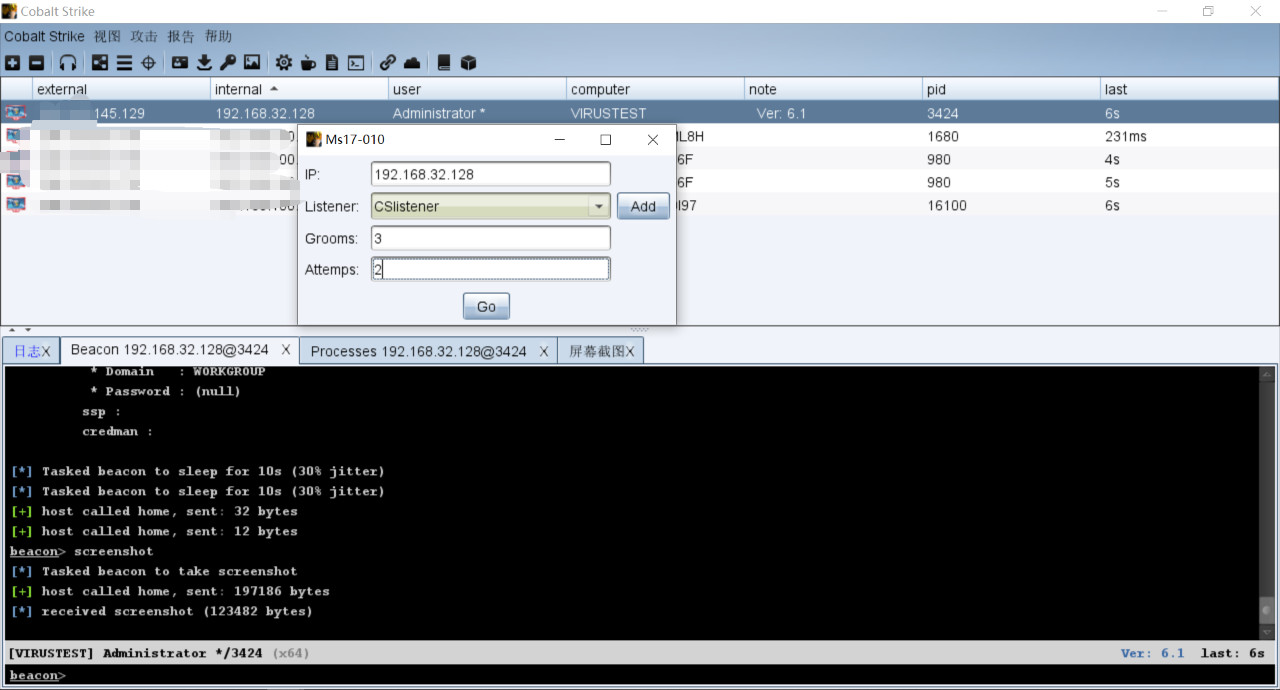The width and height of the screenshot is (1280, 690).
Task: Click the VIRUSTEST session row computer icon
Action: (15, 113)
